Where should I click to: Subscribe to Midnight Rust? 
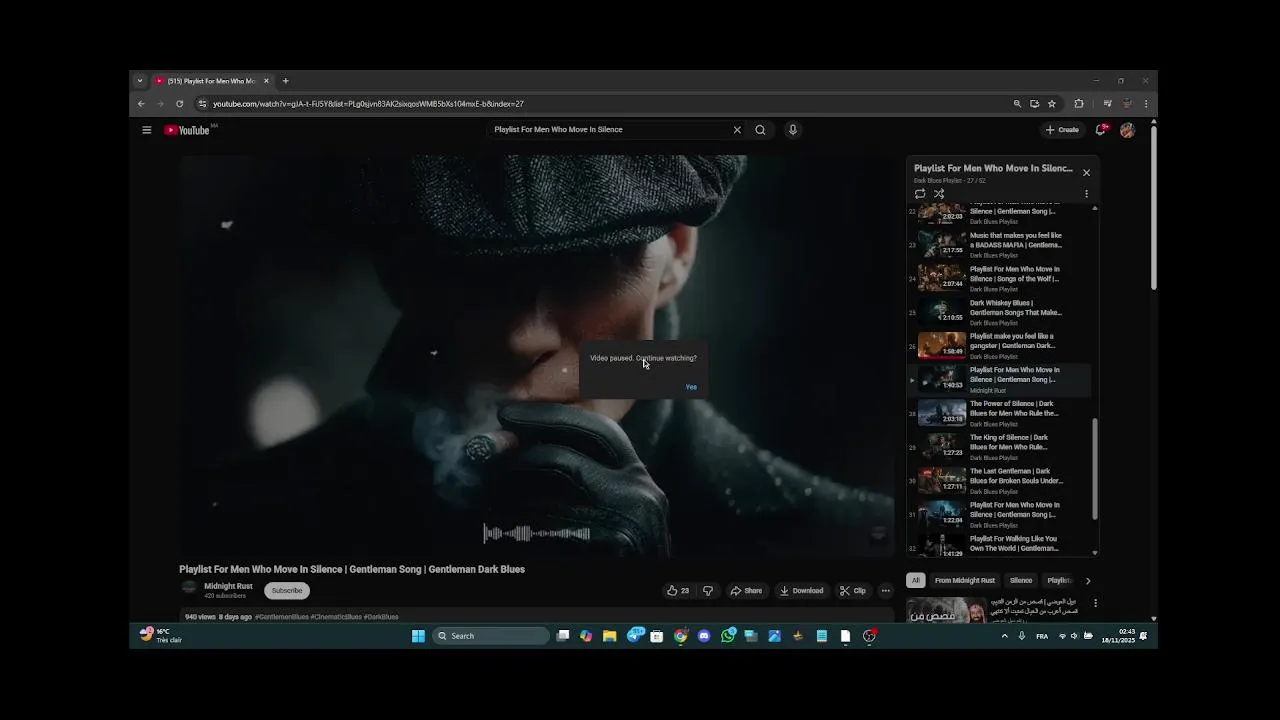coord(287,590)
